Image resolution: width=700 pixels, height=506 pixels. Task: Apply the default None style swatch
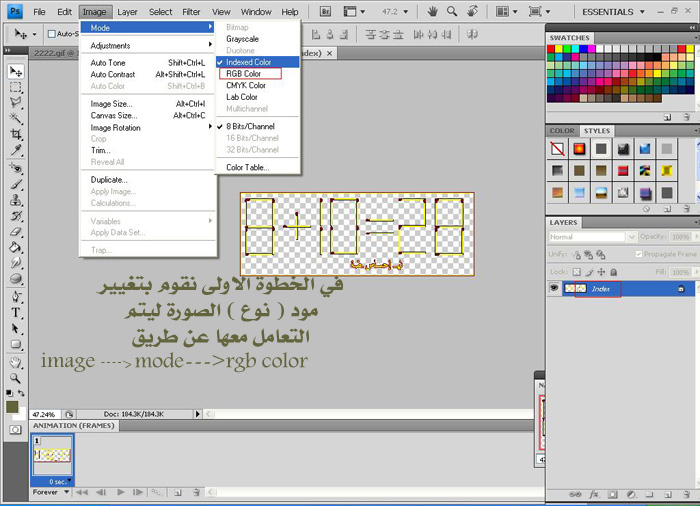[557, 148]
